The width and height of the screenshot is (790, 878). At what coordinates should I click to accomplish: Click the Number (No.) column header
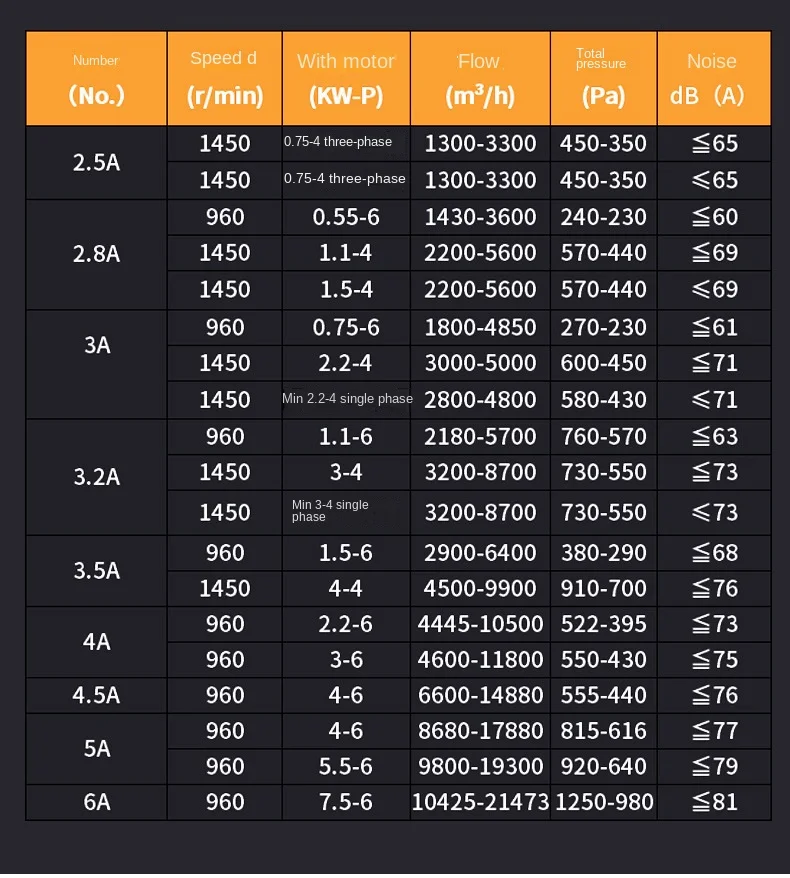(x=96, y=78)
